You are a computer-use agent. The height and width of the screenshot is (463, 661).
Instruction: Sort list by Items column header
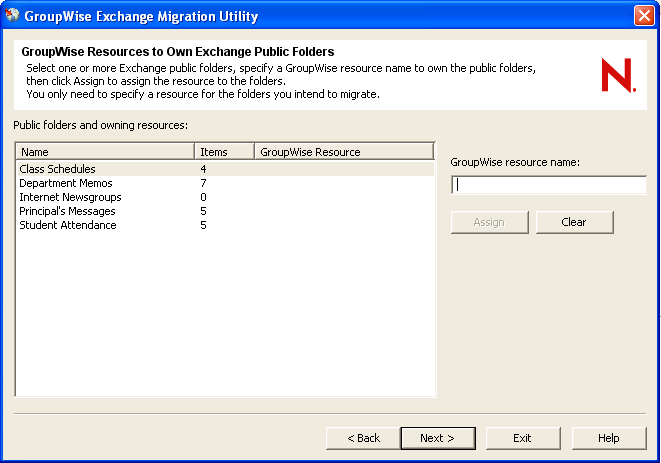pos(225,151)
